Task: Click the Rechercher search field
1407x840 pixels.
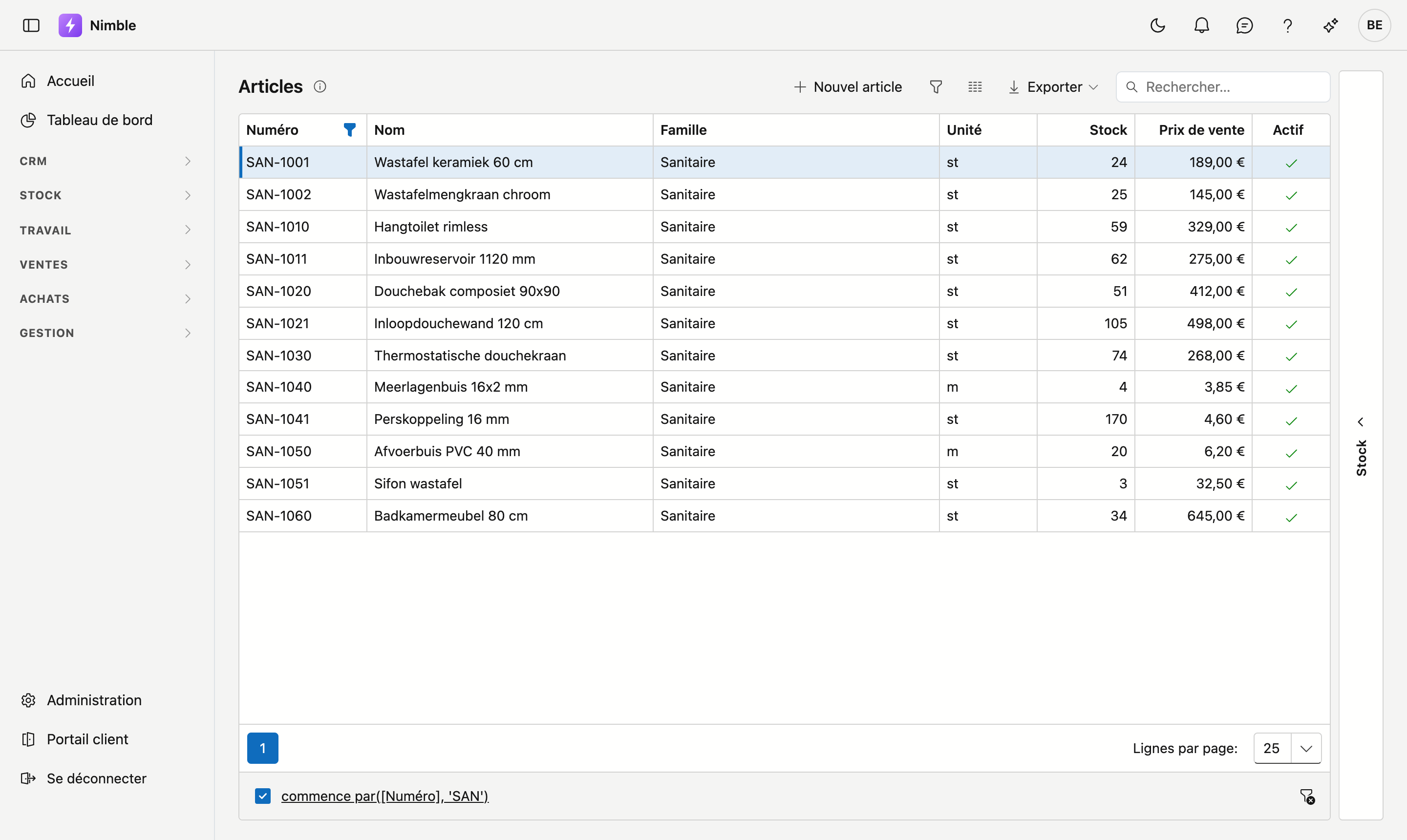Action: (x=1223, y=86)
